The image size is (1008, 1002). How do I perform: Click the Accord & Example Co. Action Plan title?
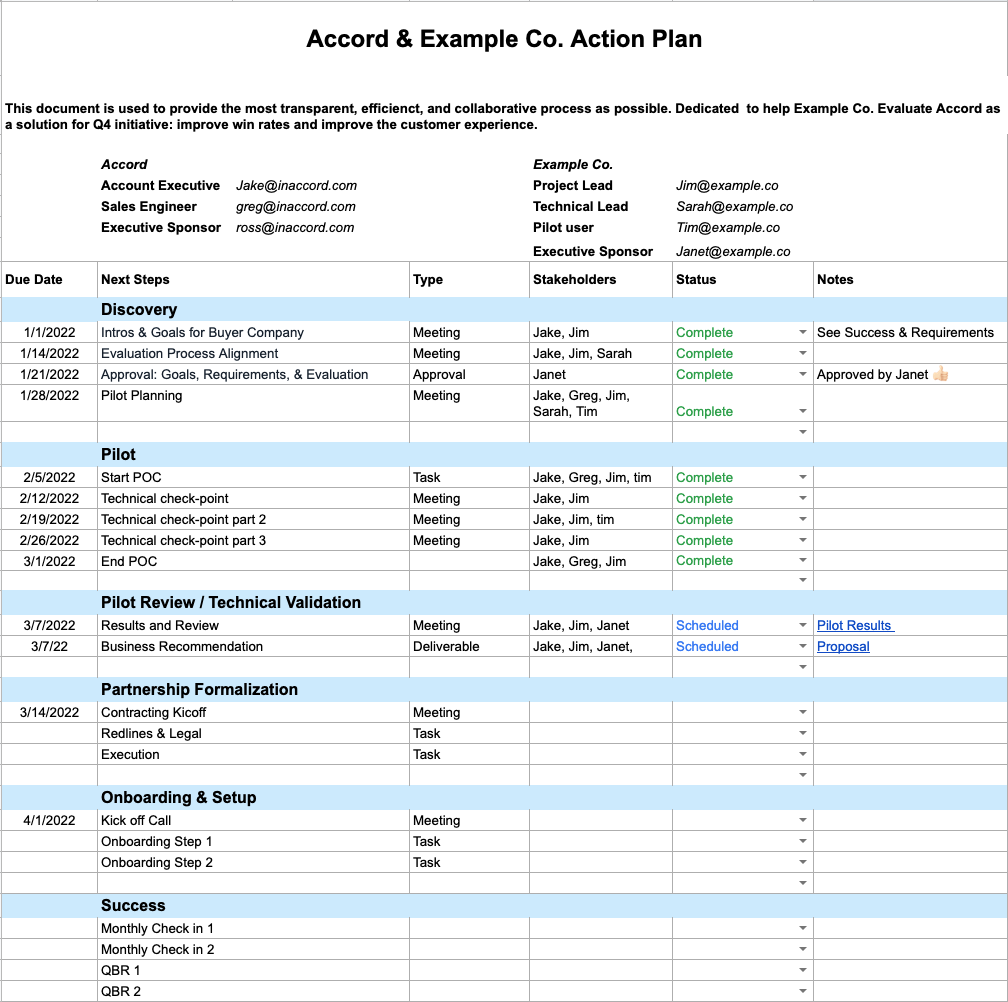click(504, 39)
